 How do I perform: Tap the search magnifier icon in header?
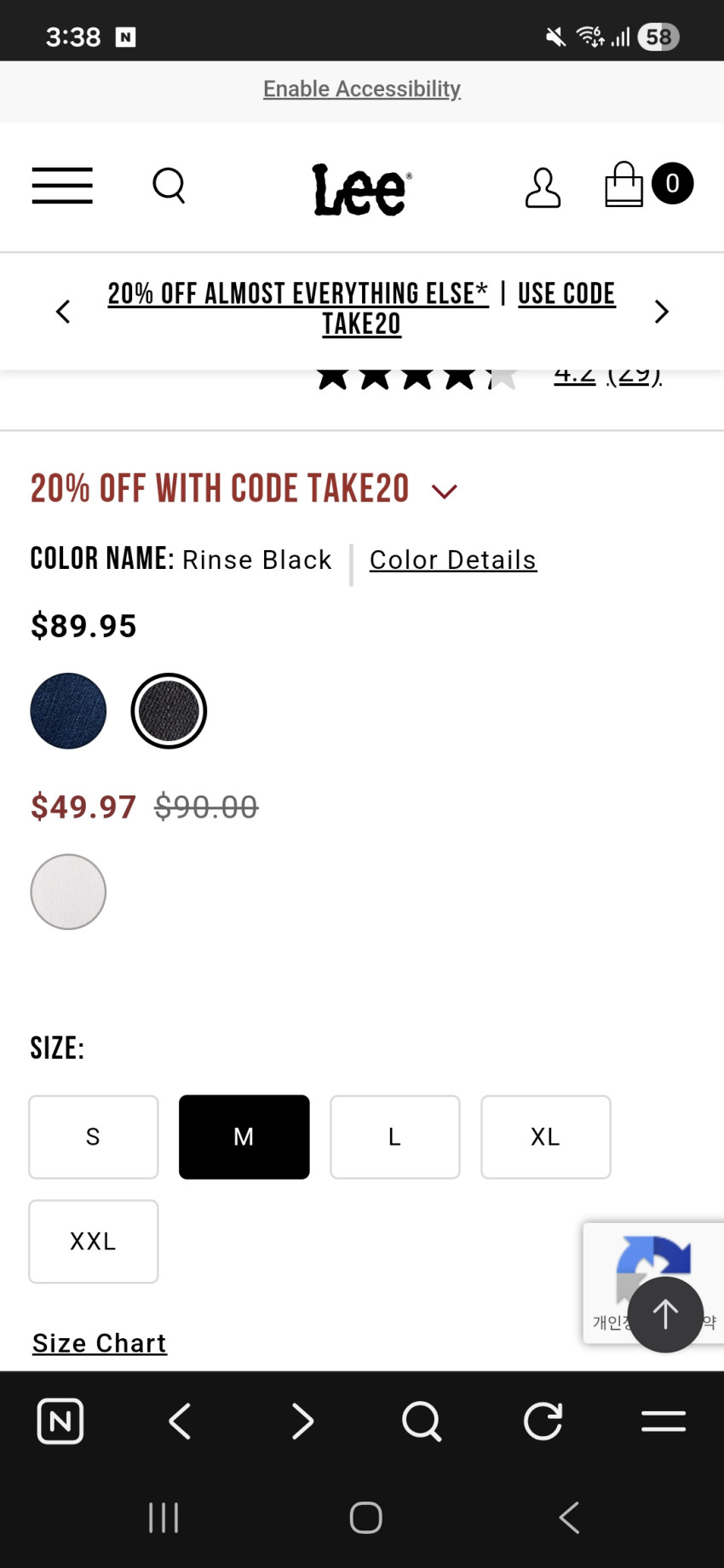click(x=169, y=185)
